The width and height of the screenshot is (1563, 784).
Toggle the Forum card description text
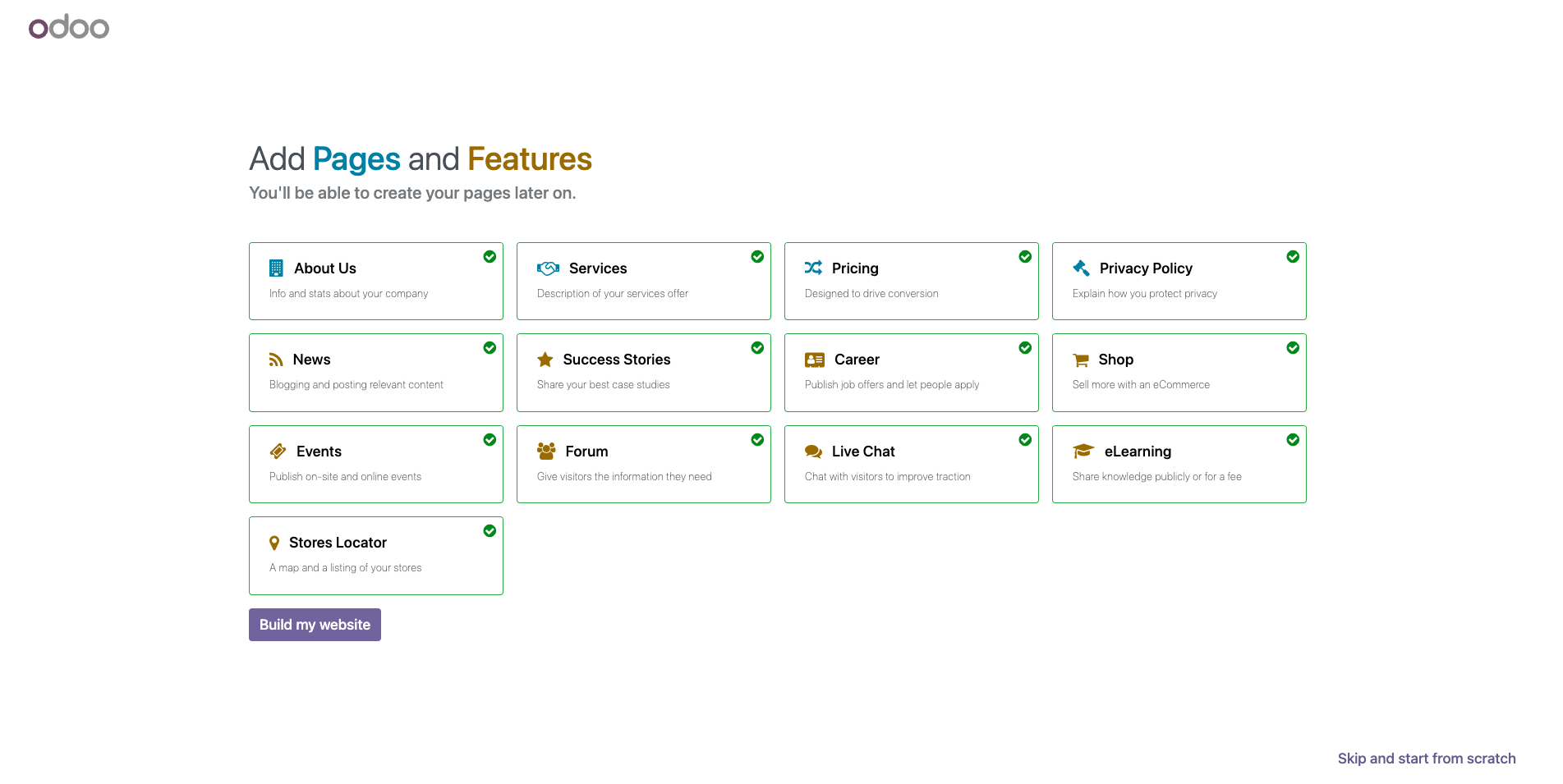624,477
